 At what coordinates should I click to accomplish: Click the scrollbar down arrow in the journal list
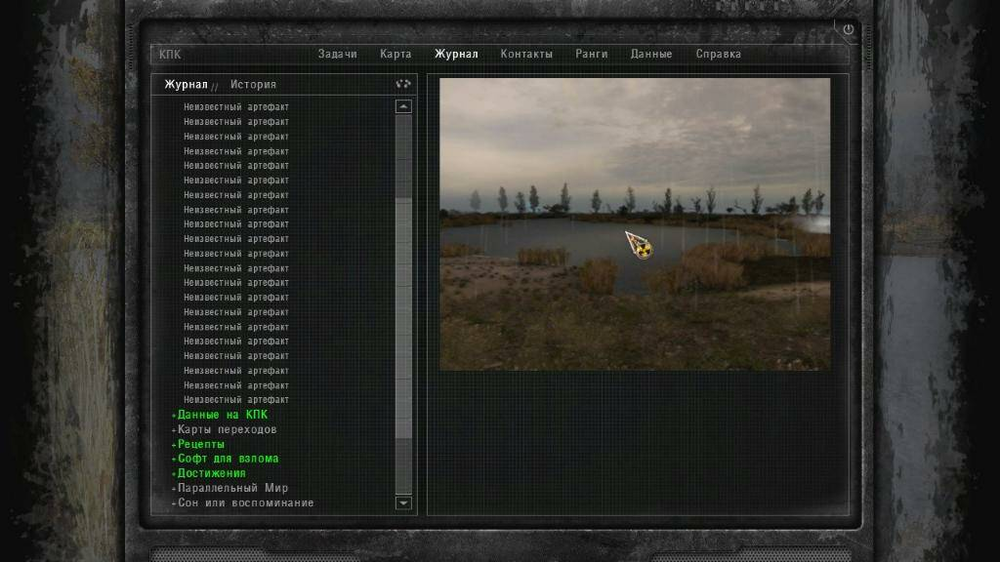pyautogui.click(x=403, y=503)
